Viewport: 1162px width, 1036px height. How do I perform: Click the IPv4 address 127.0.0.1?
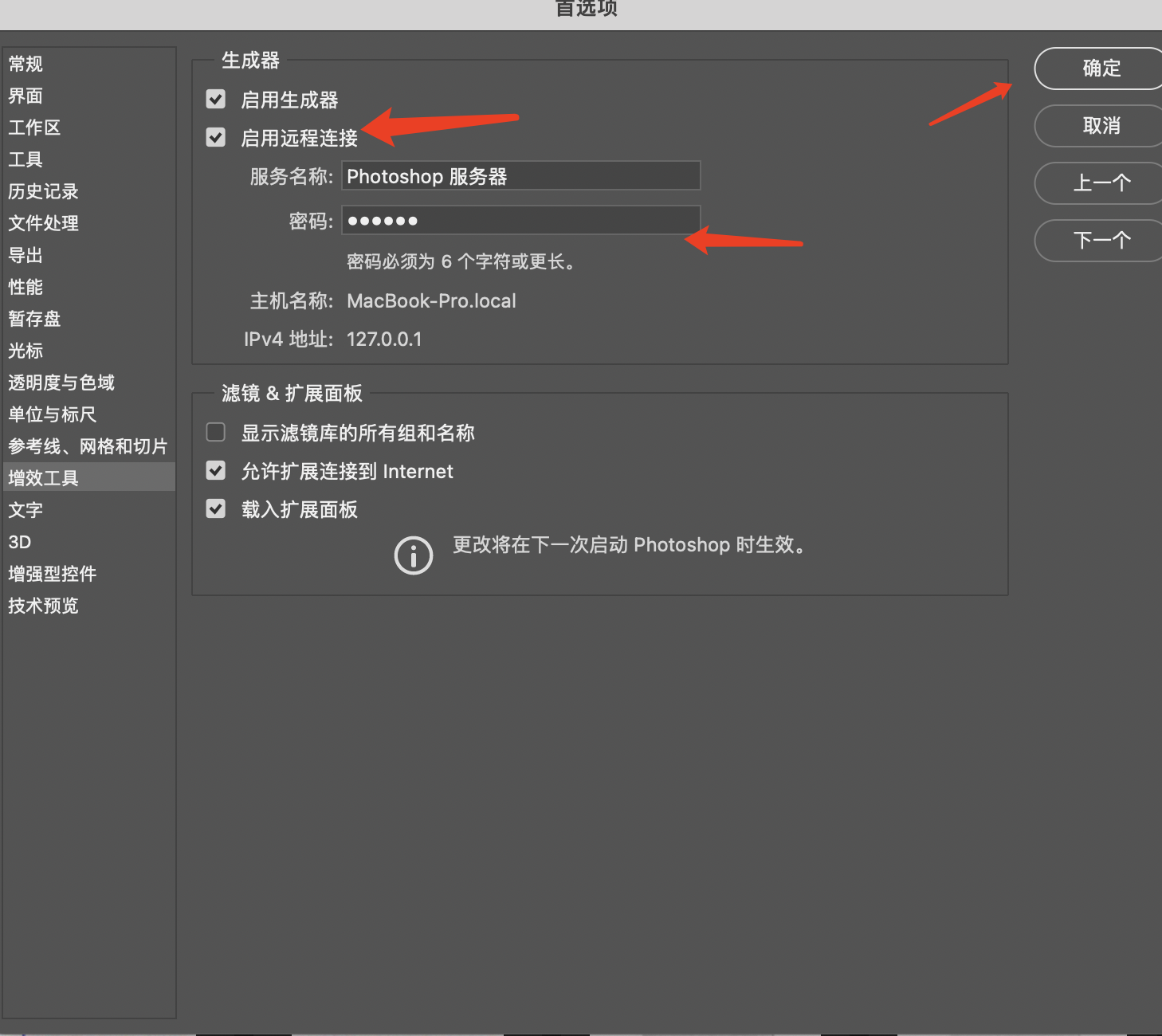[384, 339]
